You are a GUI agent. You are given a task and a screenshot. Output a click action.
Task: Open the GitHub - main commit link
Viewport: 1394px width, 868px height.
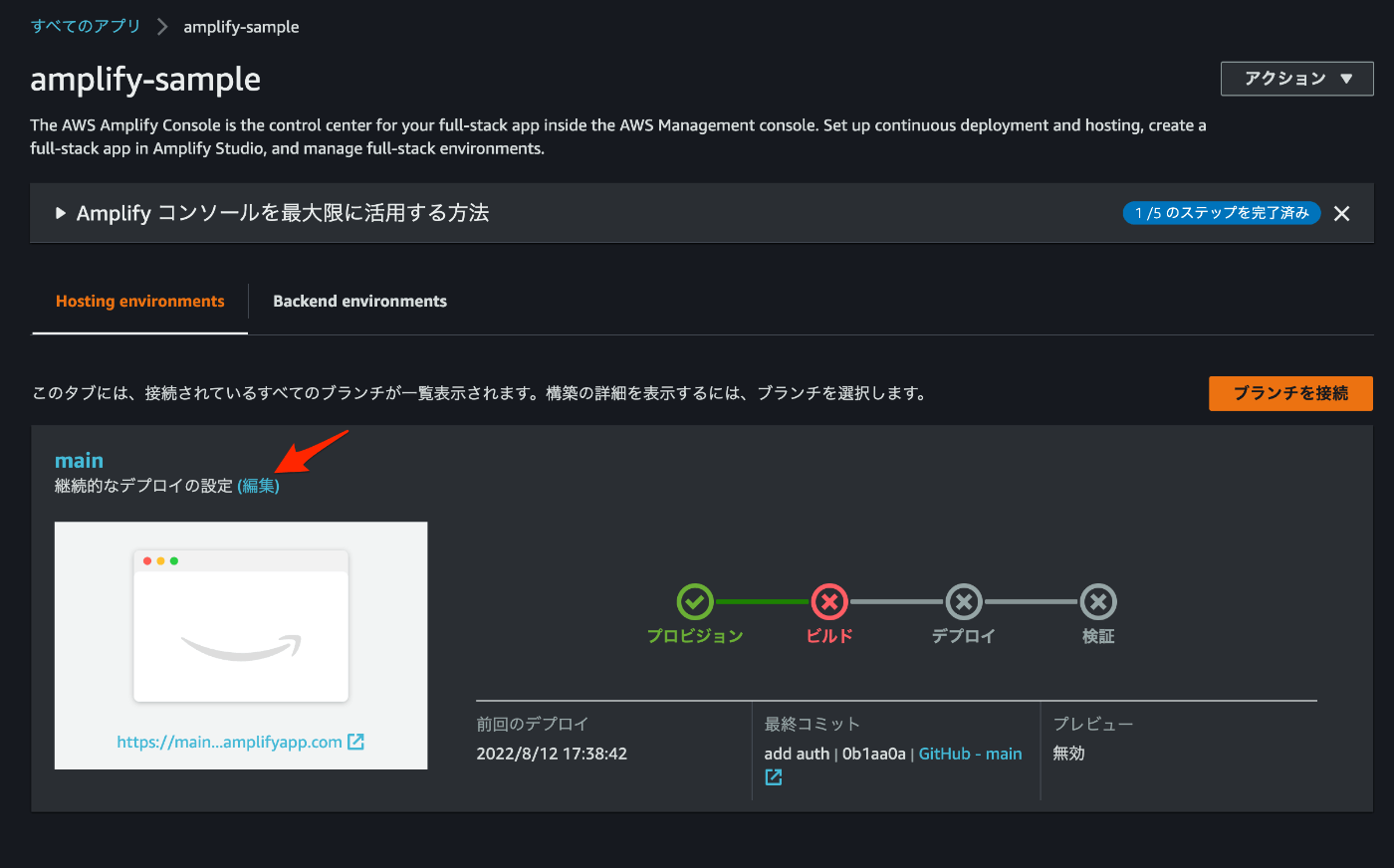click(970, 754)
